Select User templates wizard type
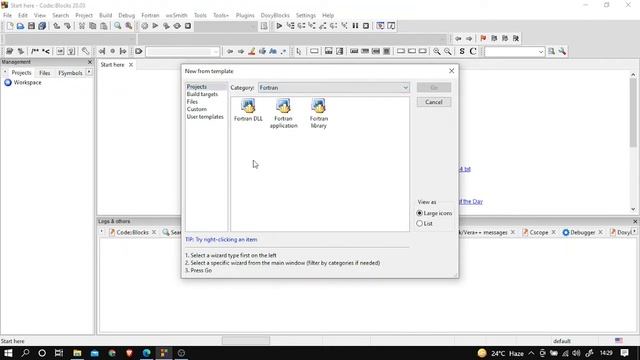 [205, 117]
